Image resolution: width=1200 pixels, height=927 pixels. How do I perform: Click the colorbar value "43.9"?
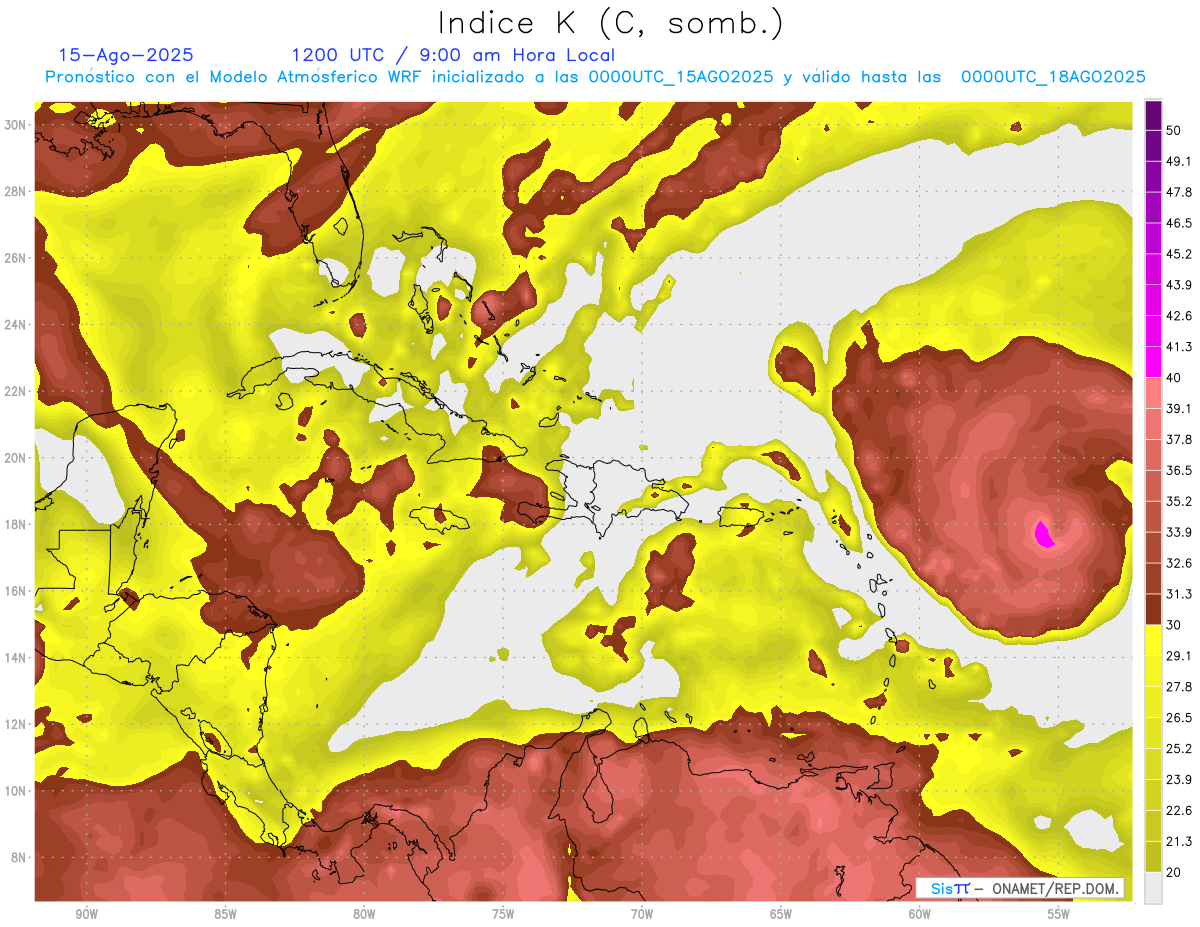coord(1179,285)
